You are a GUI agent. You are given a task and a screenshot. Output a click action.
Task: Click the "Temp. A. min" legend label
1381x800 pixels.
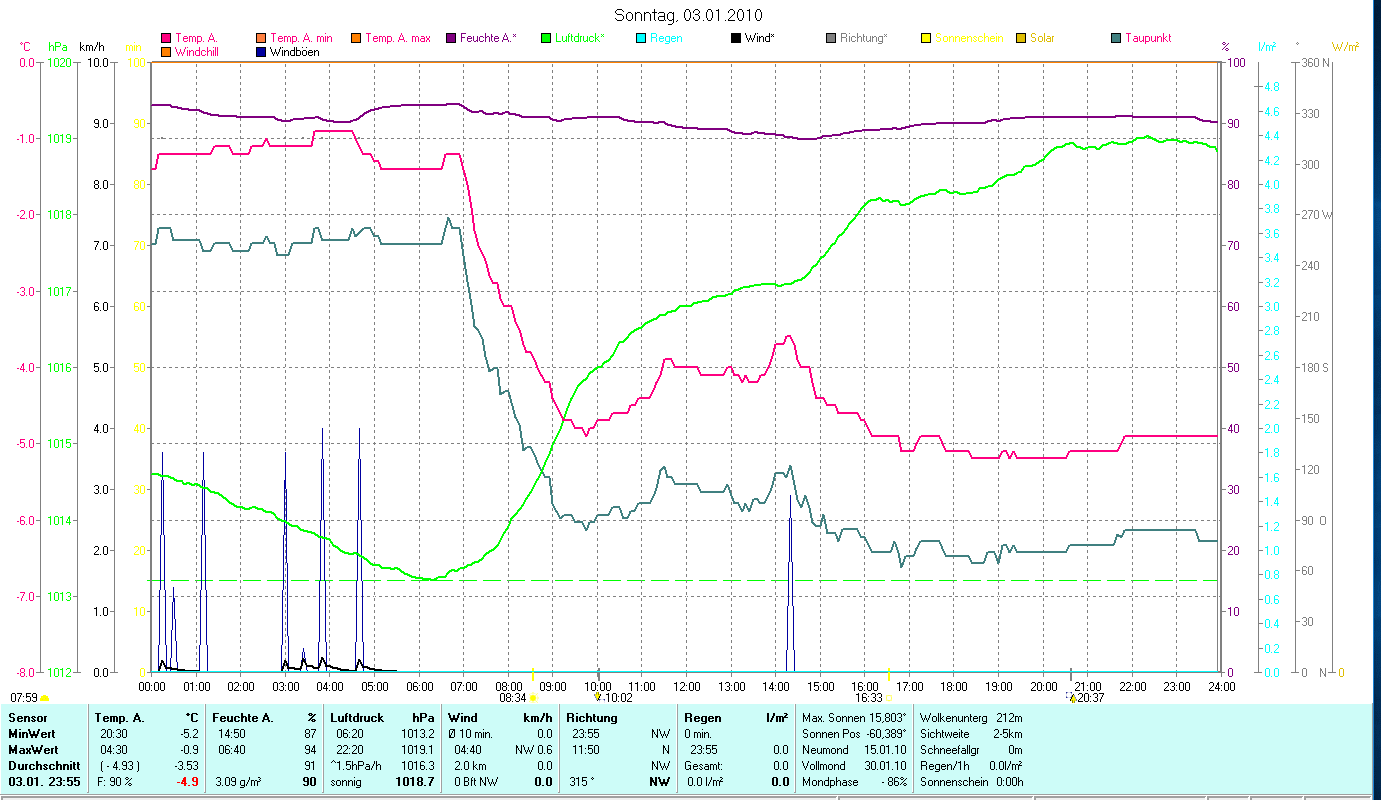(301, 38)
